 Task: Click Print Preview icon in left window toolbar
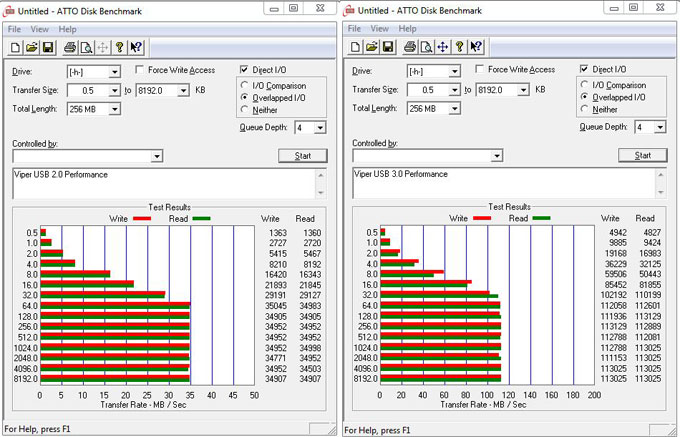coord(86,47)
